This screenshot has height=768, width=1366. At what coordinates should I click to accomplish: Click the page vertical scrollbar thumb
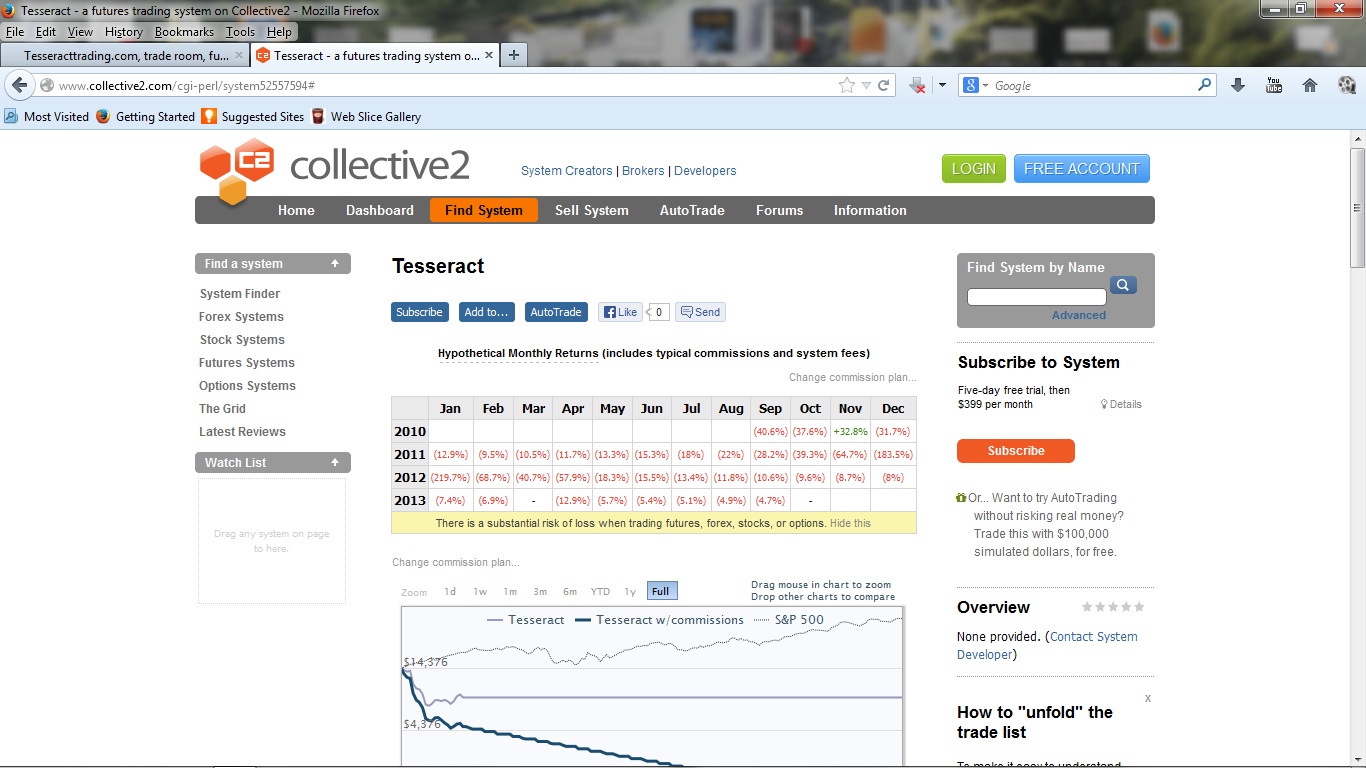click(1357, 208)
